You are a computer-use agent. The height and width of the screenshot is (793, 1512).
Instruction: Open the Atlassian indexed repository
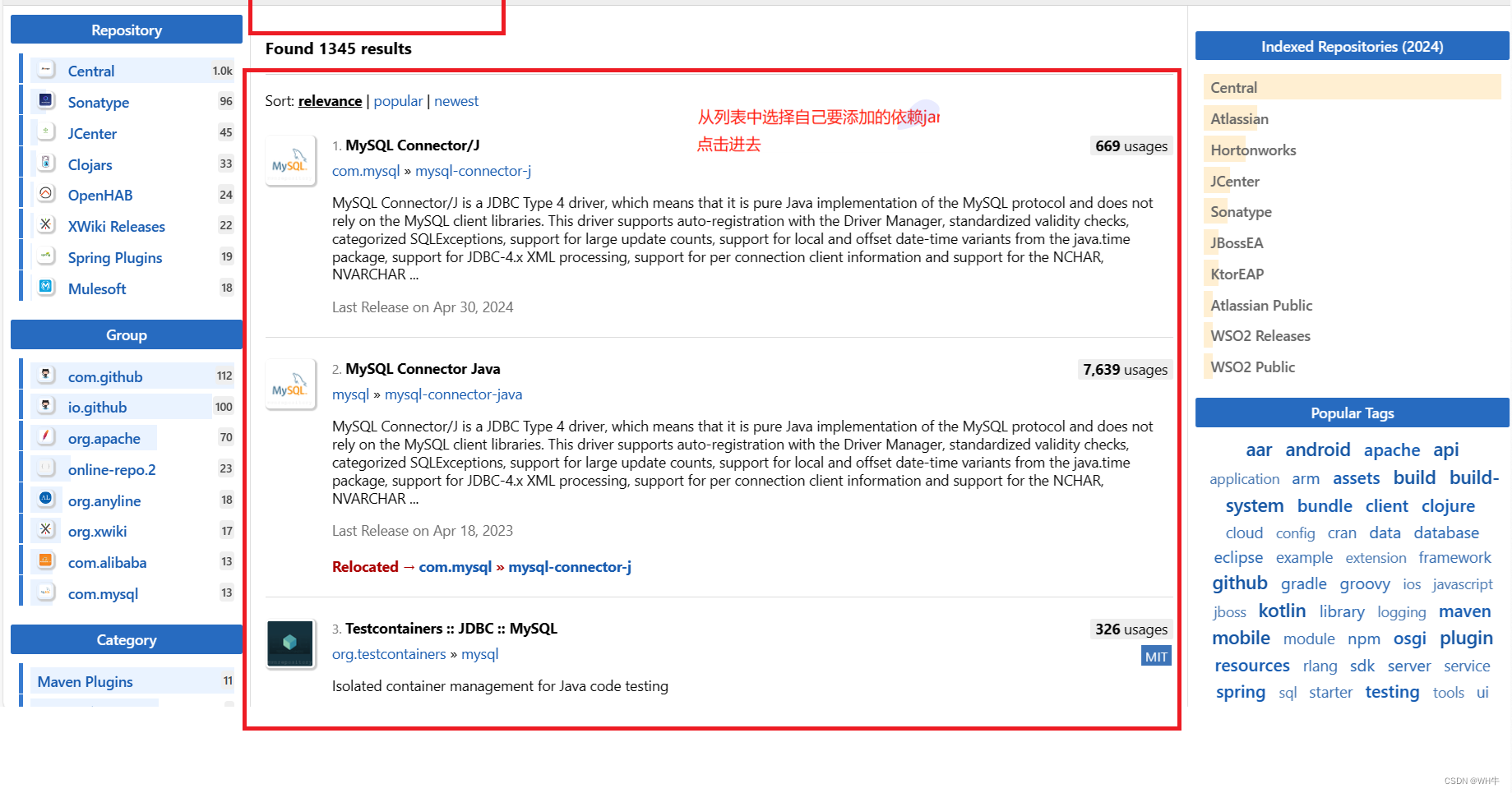(x=1239, y=118)
